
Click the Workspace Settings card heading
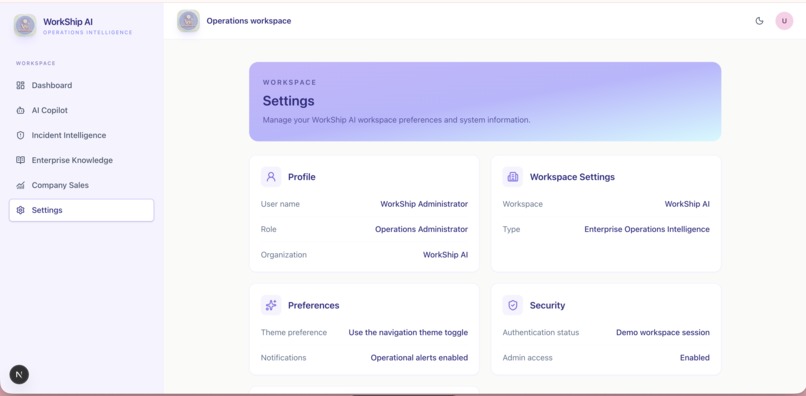[x=572, y=177]
